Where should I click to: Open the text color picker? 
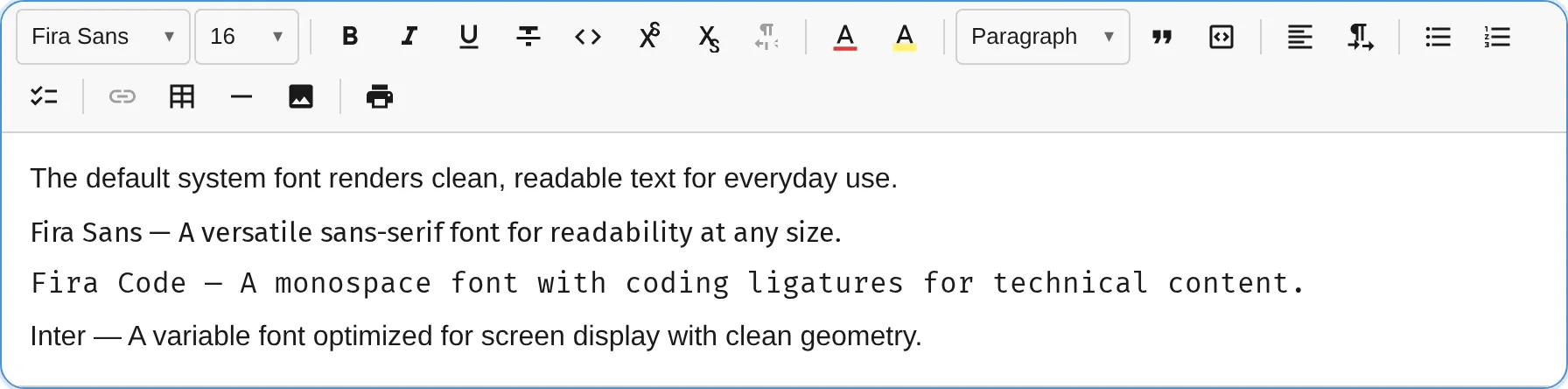(x=845, y=37)
